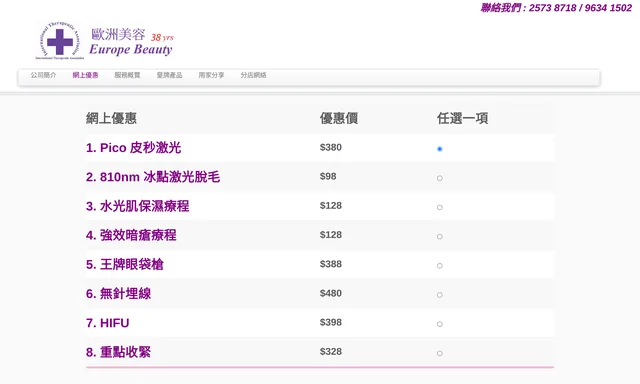Image resolution: width=640 pixels, height=384 pixels.
Task: Click the '2. 810nm 冰點激光脫毛' offer title
Action: 153,177
